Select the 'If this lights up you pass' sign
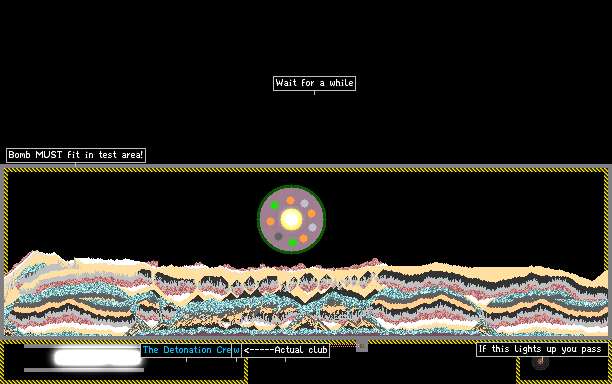Viewport: 612px width, 384px height. click(x=542, y=349)
